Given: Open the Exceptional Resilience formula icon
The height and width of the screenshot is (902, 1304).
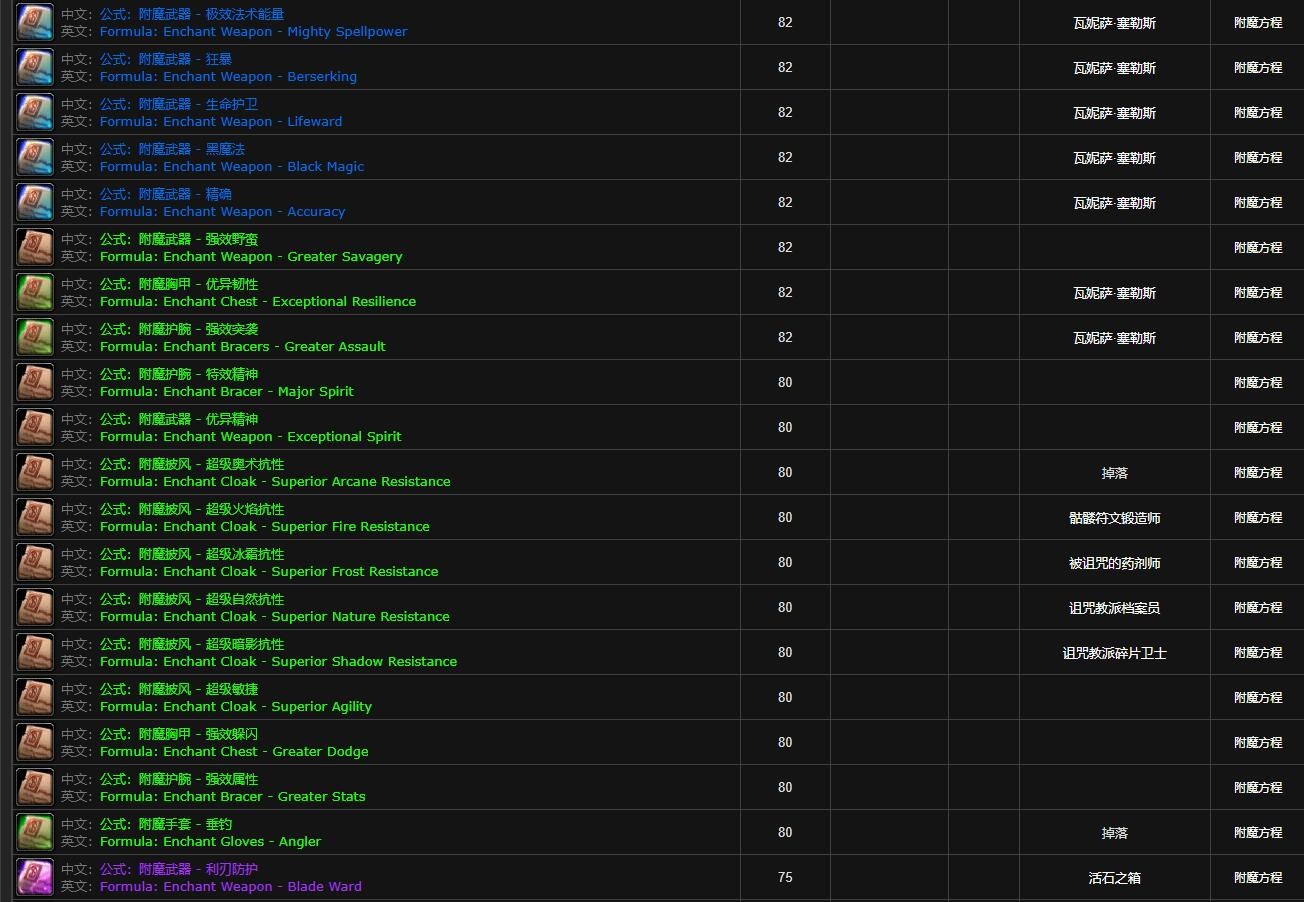Looking at the screenshot, I should pyautogui.click(x=35, y=292).
